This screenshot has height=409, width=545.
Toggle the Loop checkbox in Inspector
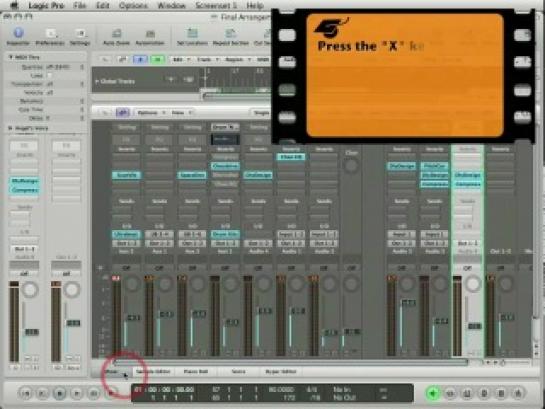point(49,75)
